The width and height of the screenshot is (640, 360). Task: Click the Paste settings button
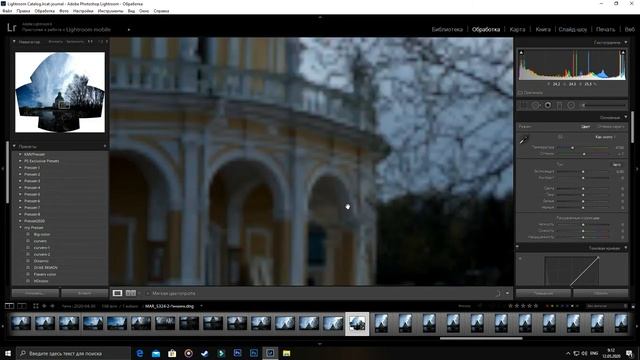click(84, 293)
